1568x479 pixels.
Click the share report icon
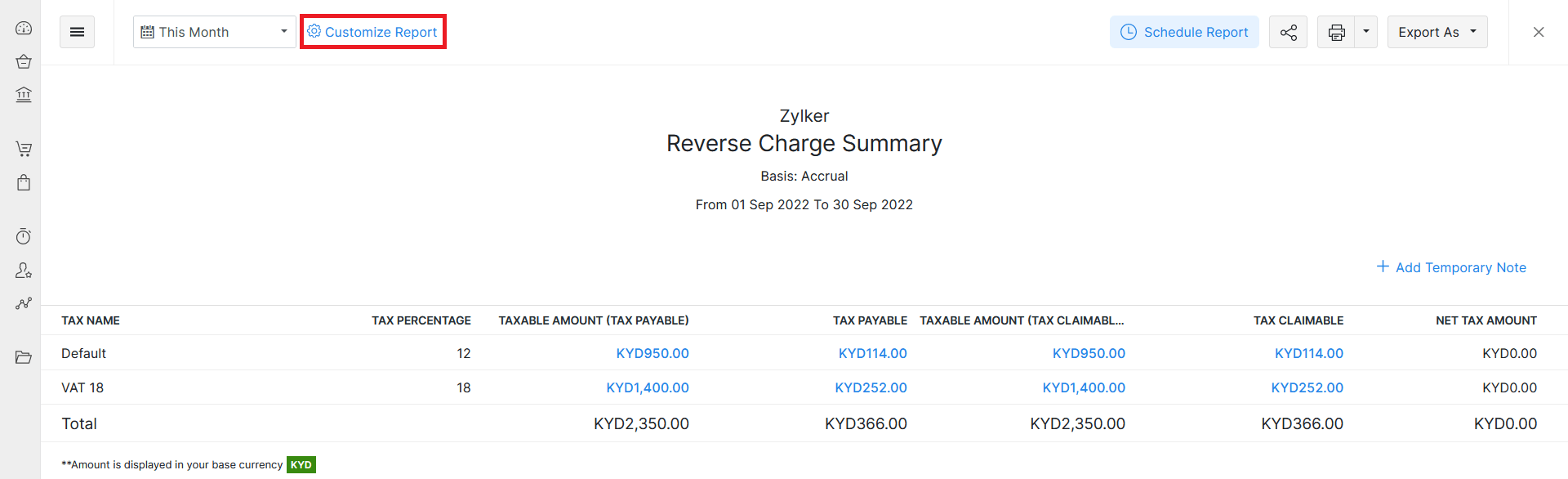tap(1288, 32)
